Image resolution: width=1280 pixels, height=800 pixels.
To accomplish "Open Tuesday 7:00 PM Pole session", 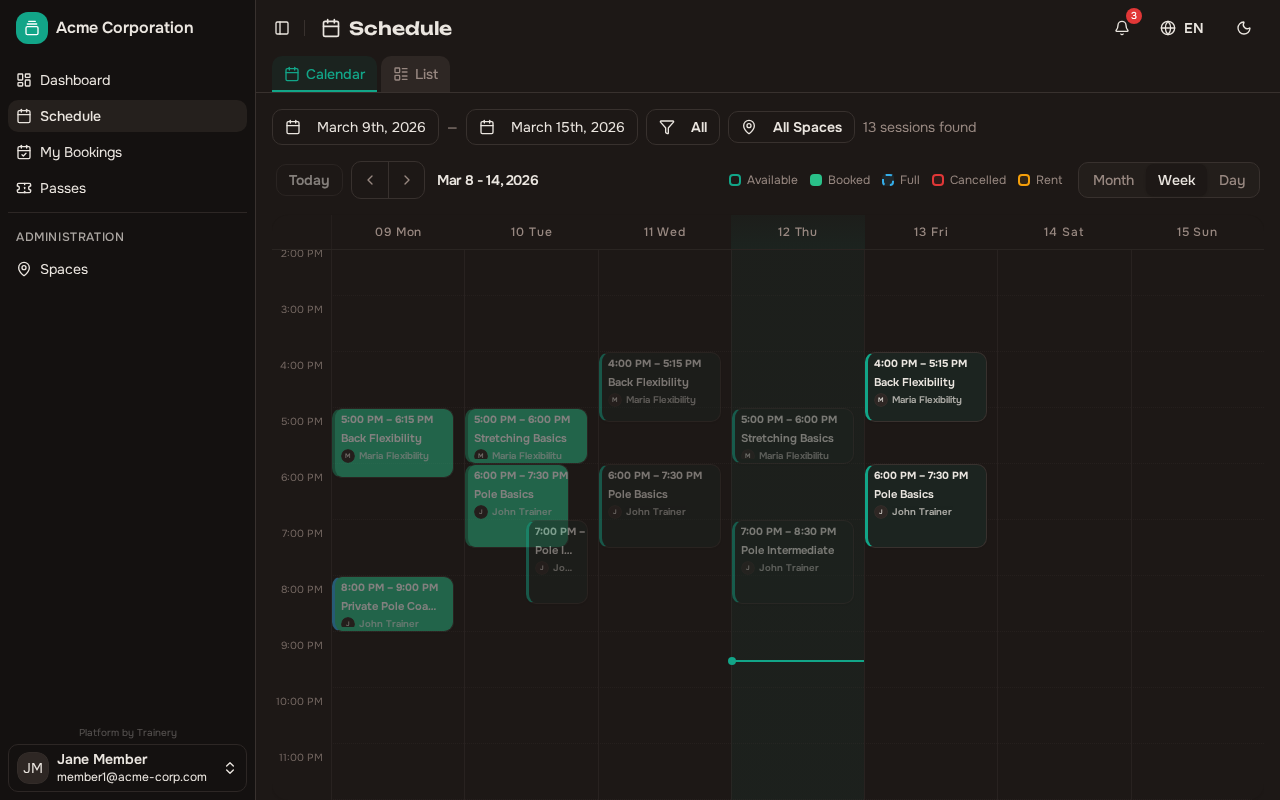I will (x=557, y=562).
